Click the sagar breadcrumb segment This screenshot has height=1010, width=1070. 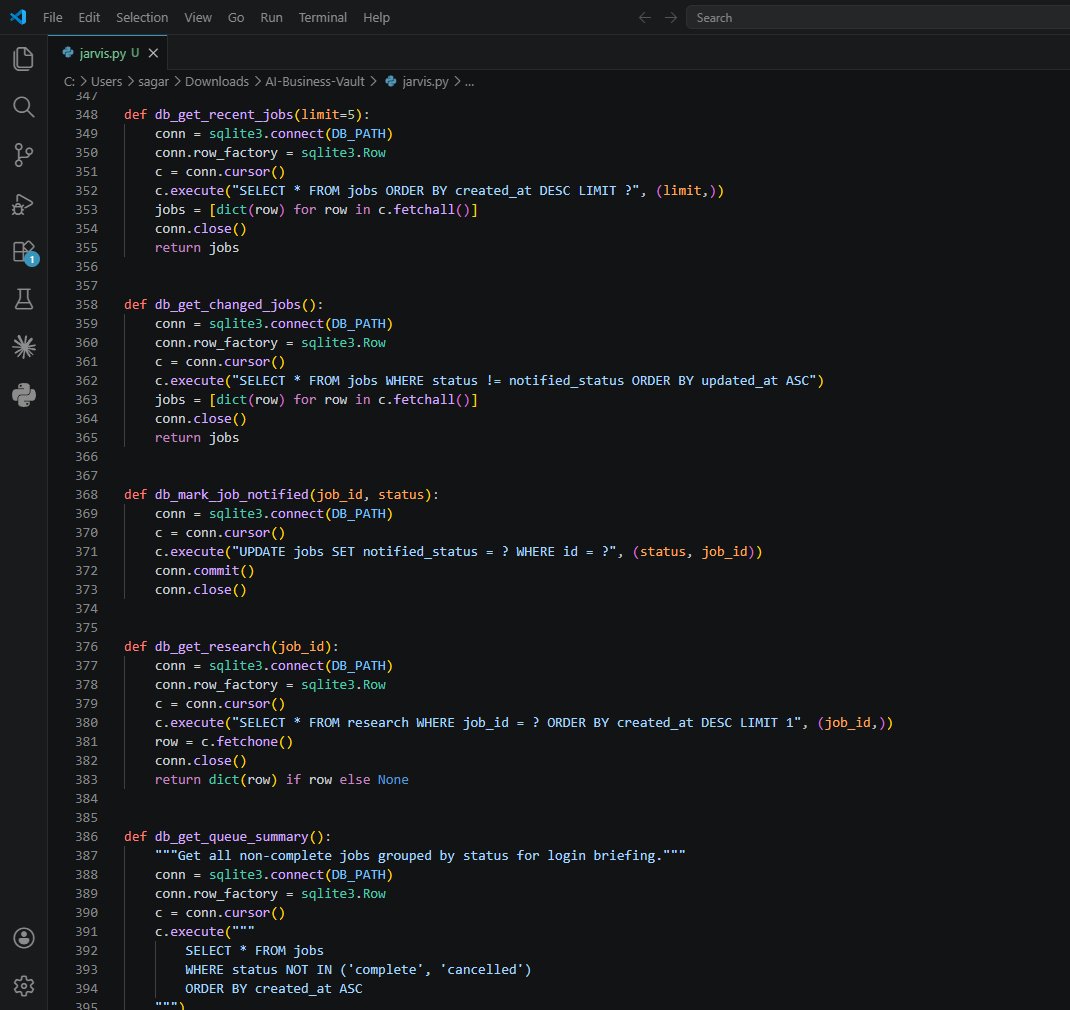[x=154, y=82]
